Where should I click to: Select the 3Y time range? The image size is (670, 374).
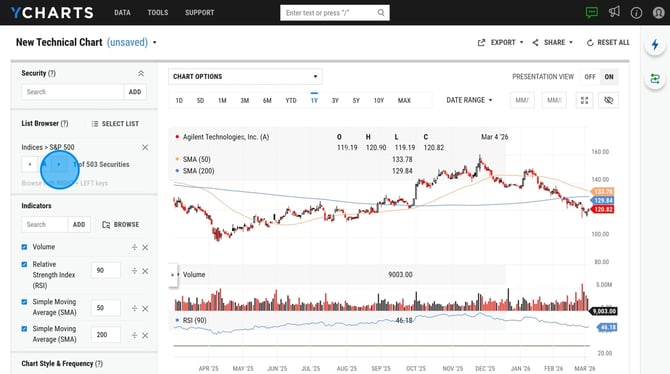335,100
